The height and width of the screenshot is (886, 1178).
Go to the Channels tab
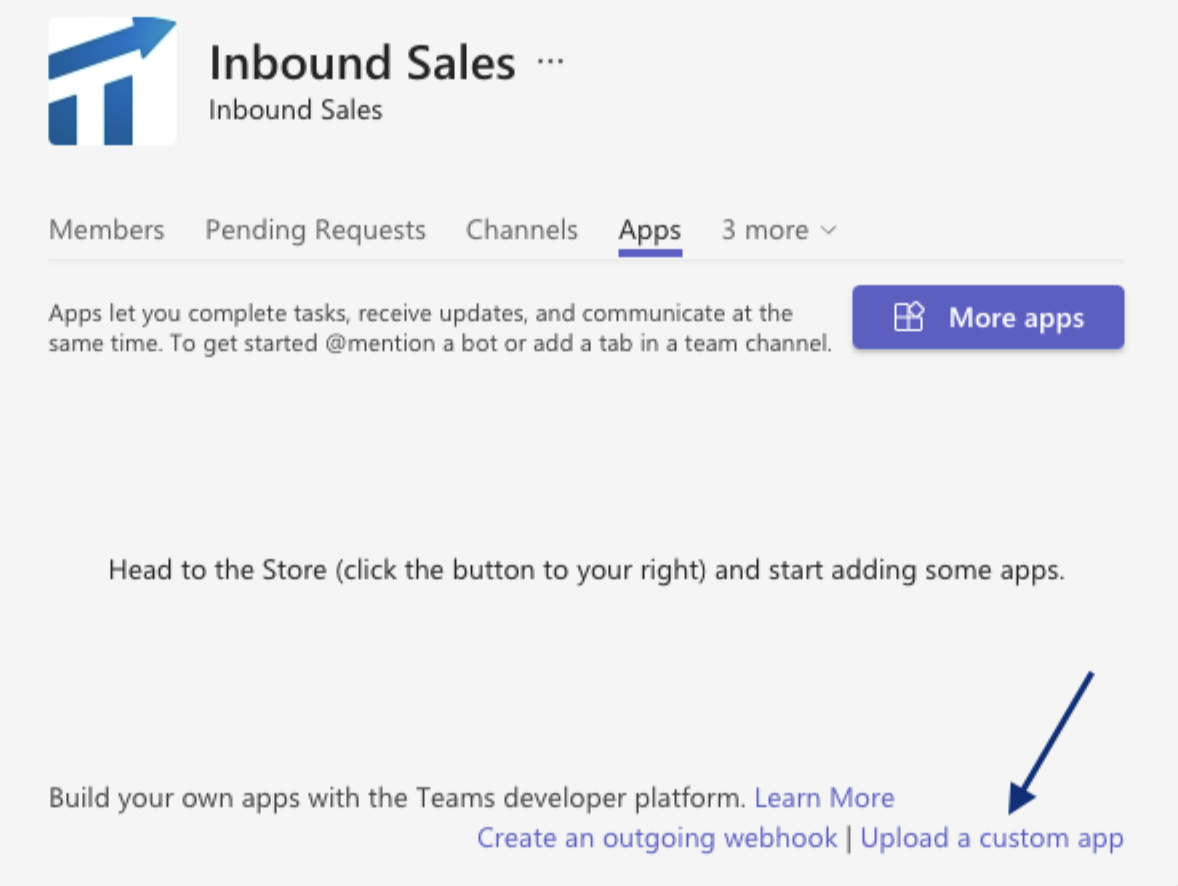(x=521, y=230)
